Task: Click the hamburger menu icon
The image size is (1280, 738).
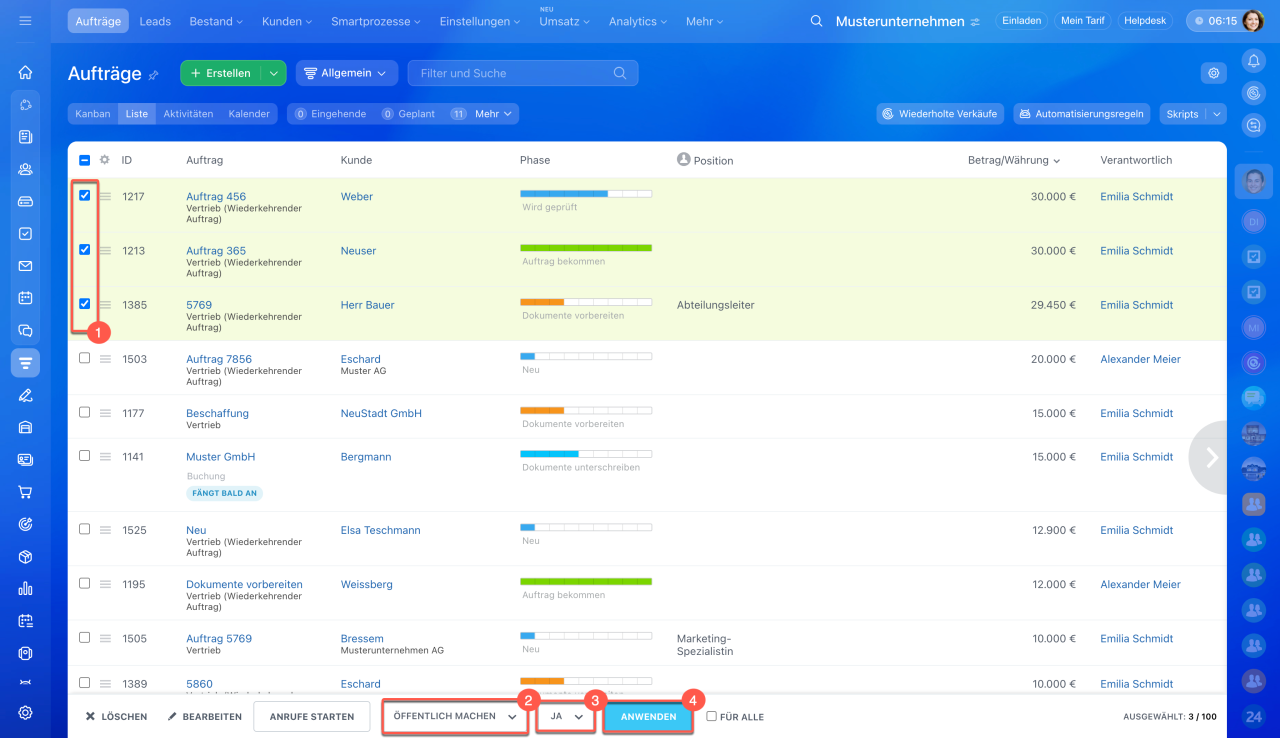Action: (x=25, y=21)
